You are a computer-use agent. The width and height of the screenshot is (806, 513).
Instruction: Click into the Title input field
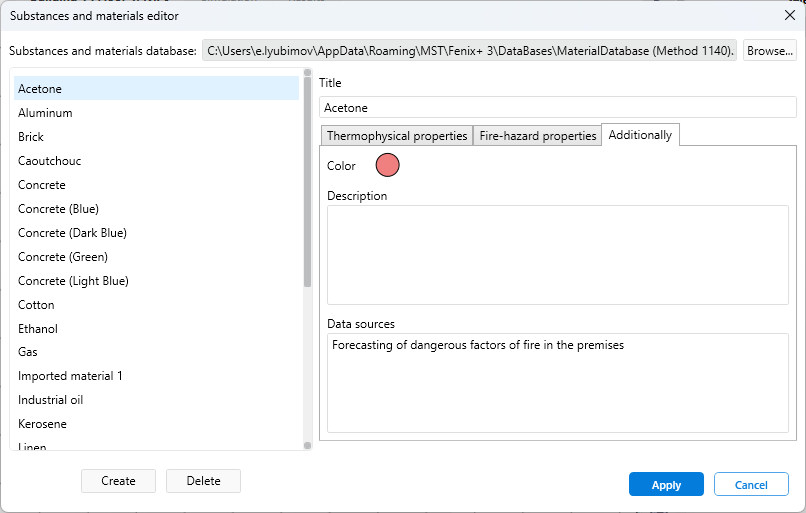[557, 108]
